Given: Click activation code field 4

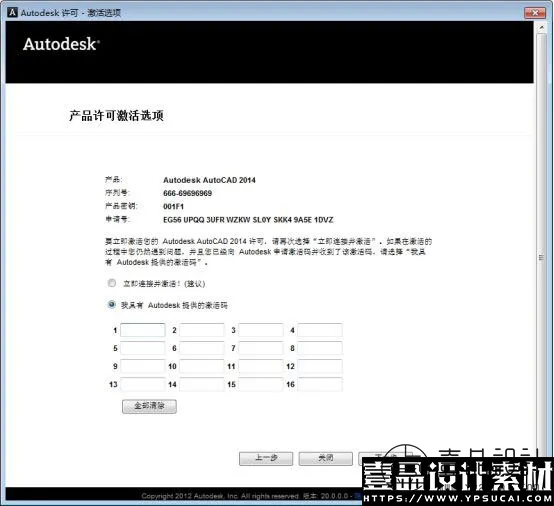Looking at the screenshot, I should (x=320, y=330).
